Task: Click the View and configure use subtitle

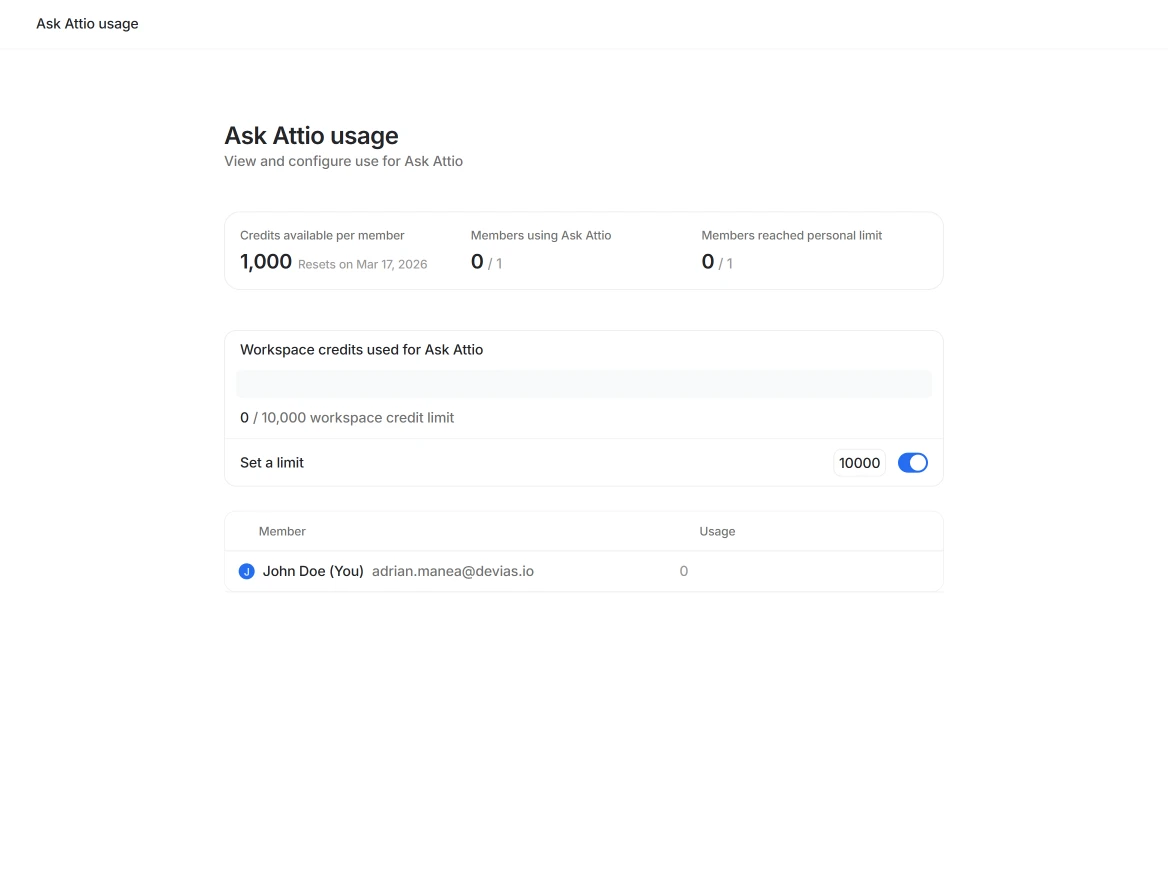Action: (x=343, y=161)
